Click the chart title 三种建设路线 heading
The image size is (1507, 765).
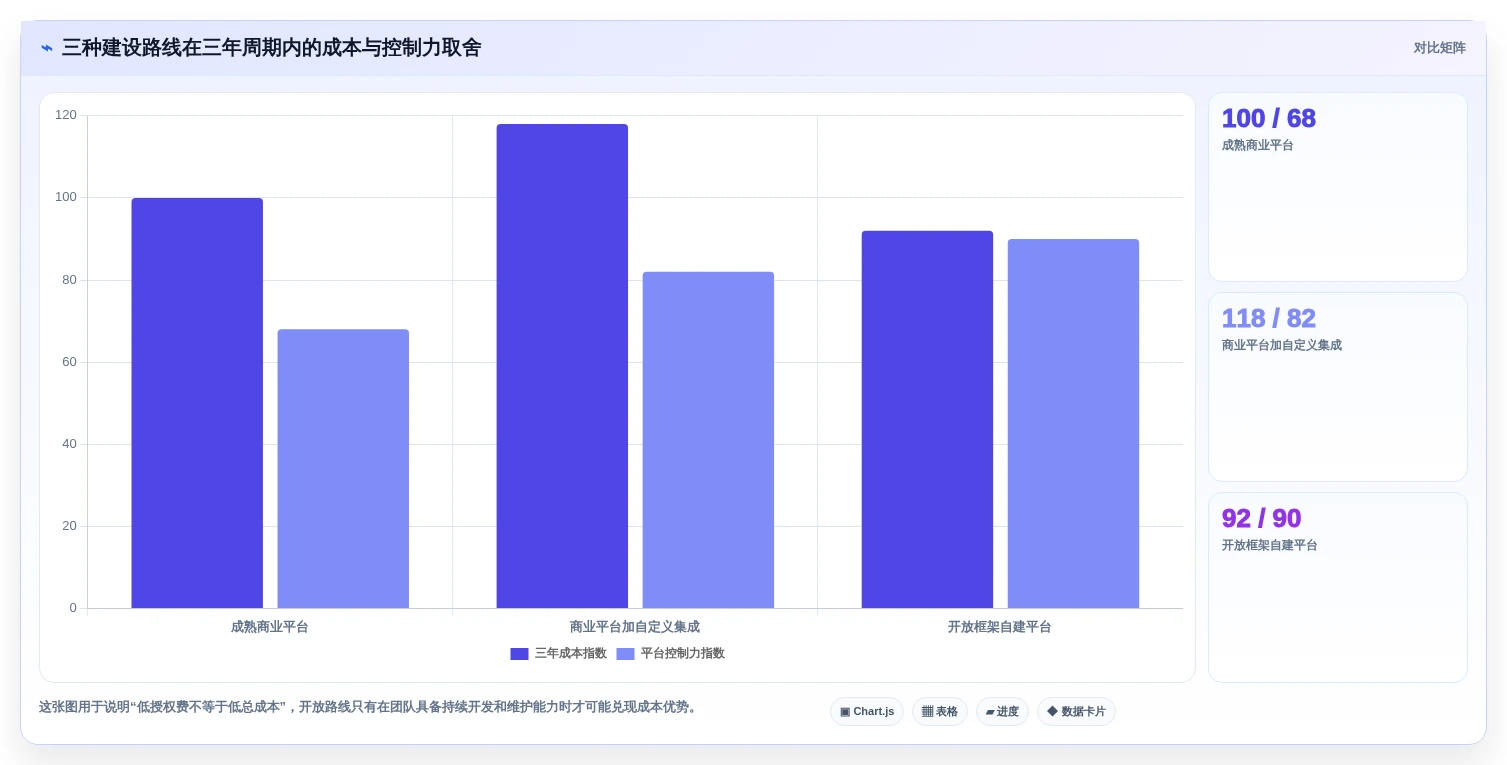pyautogui.click(x=271, y=48)
